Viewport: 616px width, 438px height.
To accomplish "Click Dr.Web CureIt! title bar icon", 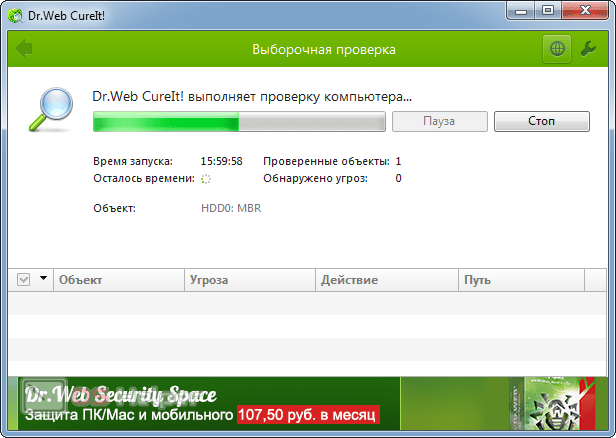I will (15, 16).
